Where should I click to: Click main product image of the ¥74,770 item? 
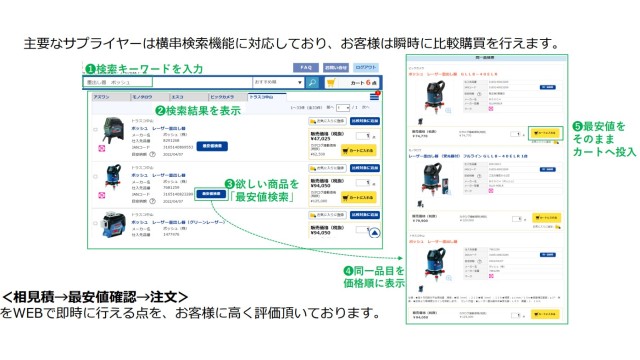pyautogui.click(x=435, y=97)
